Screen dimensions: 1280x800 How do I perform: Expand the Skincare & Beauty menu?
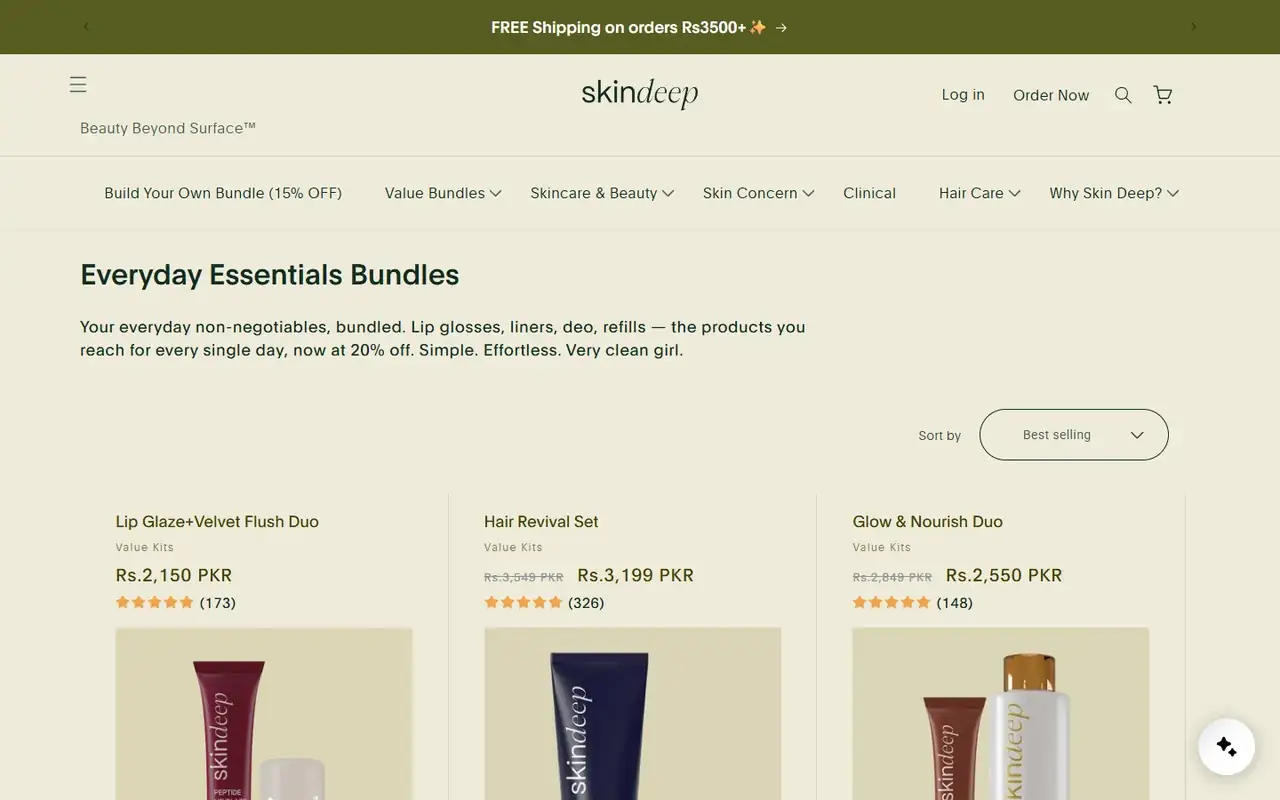pyautogui.click(x=602, y=193)
